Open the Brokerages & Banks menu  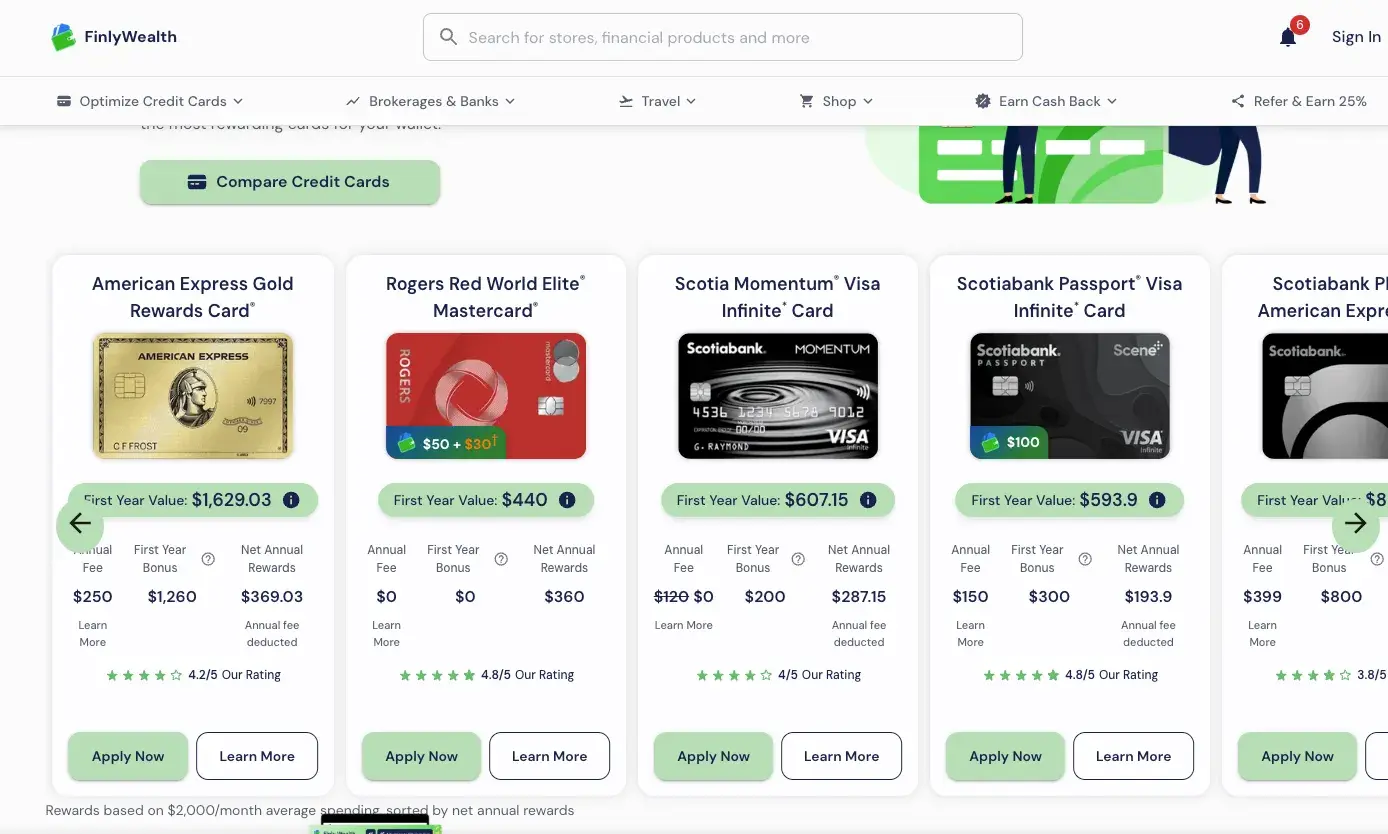[x=431, y=101]
